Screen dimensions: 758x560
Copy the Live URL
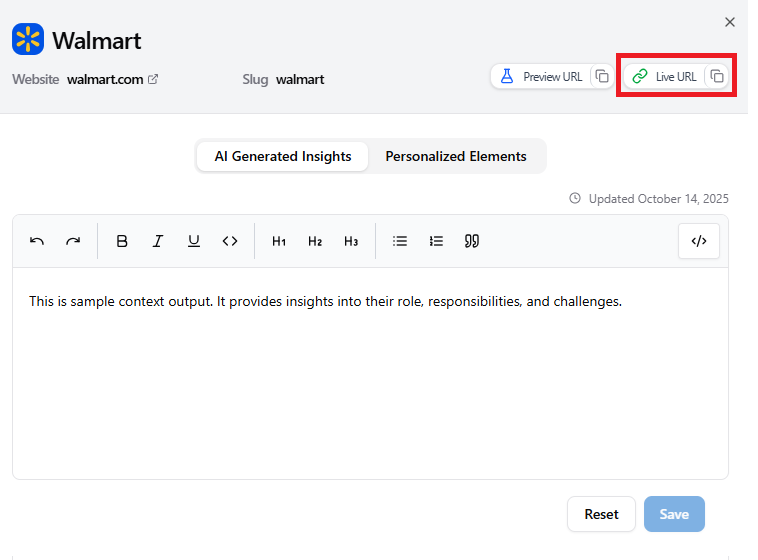tap(717, 76)
